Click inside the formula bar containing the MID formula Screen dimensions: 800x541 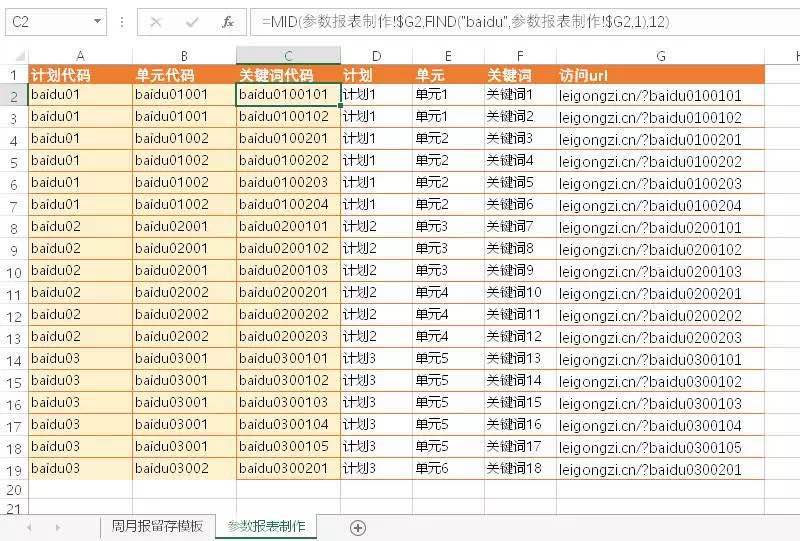[520, 21]
